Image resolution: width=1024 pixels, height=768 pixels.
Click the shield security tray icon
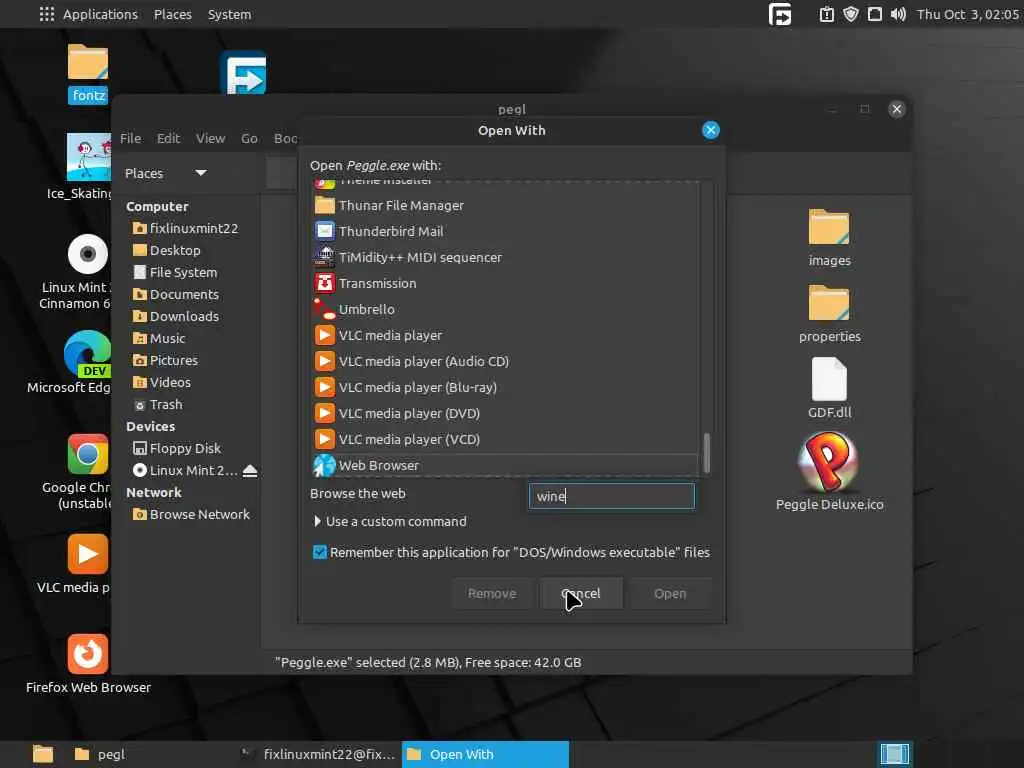pyautogui.click(x=850, y=14)
